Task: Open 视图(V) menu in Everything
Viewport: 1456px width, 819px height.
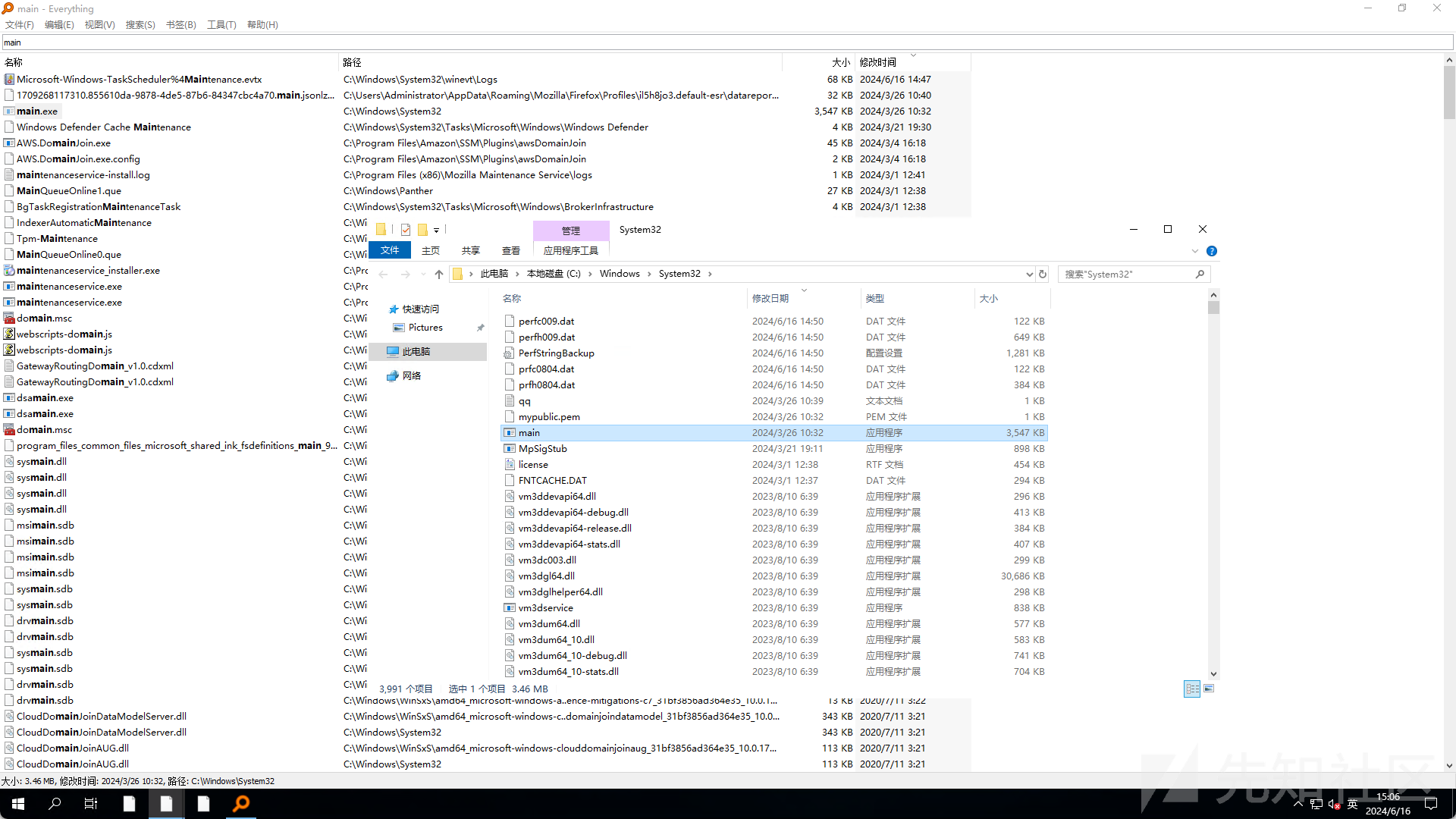Action: (x=100, y=25)
